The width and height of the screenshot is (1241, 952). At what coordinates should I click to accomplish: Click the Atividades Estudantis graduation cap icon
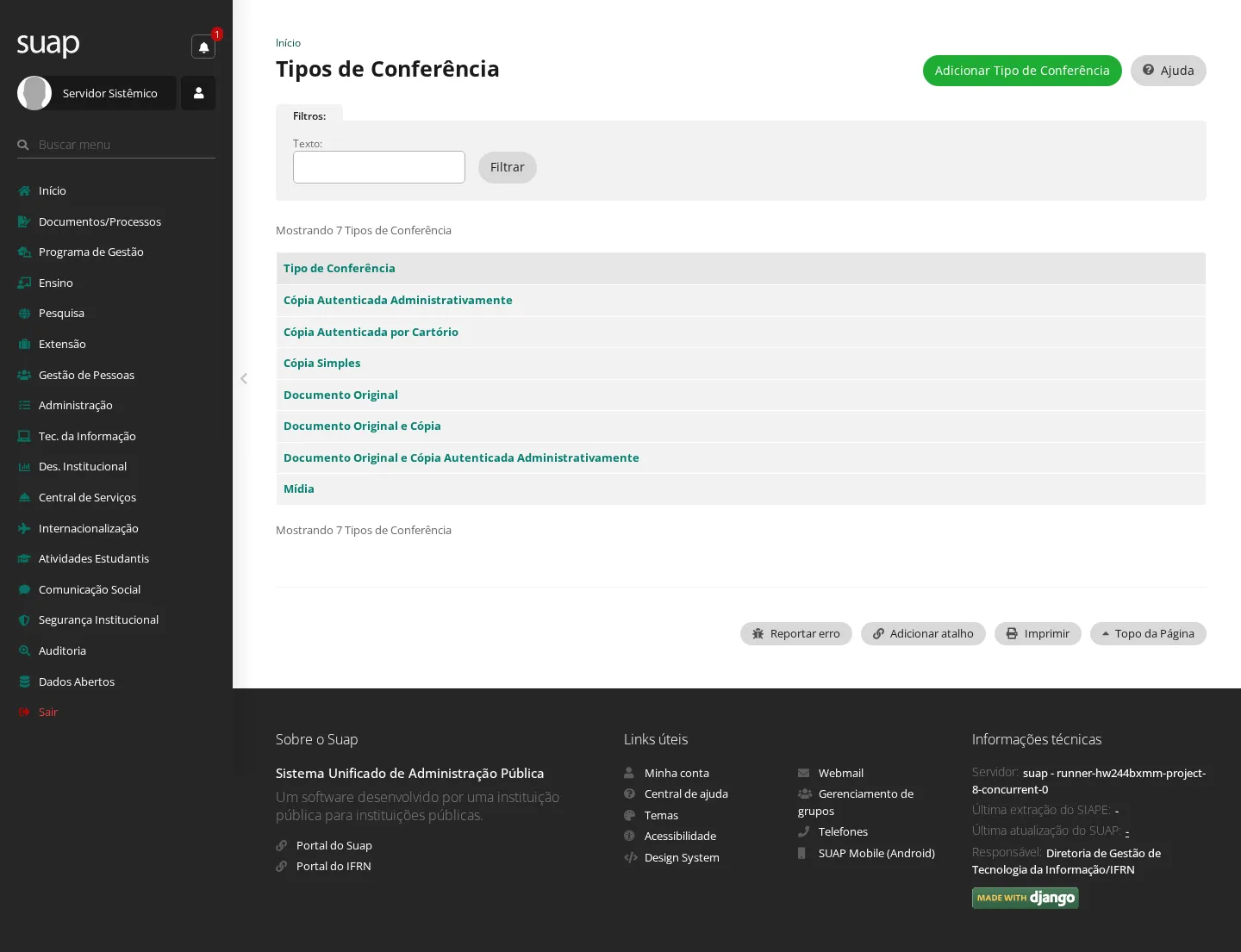pos(24,559)
